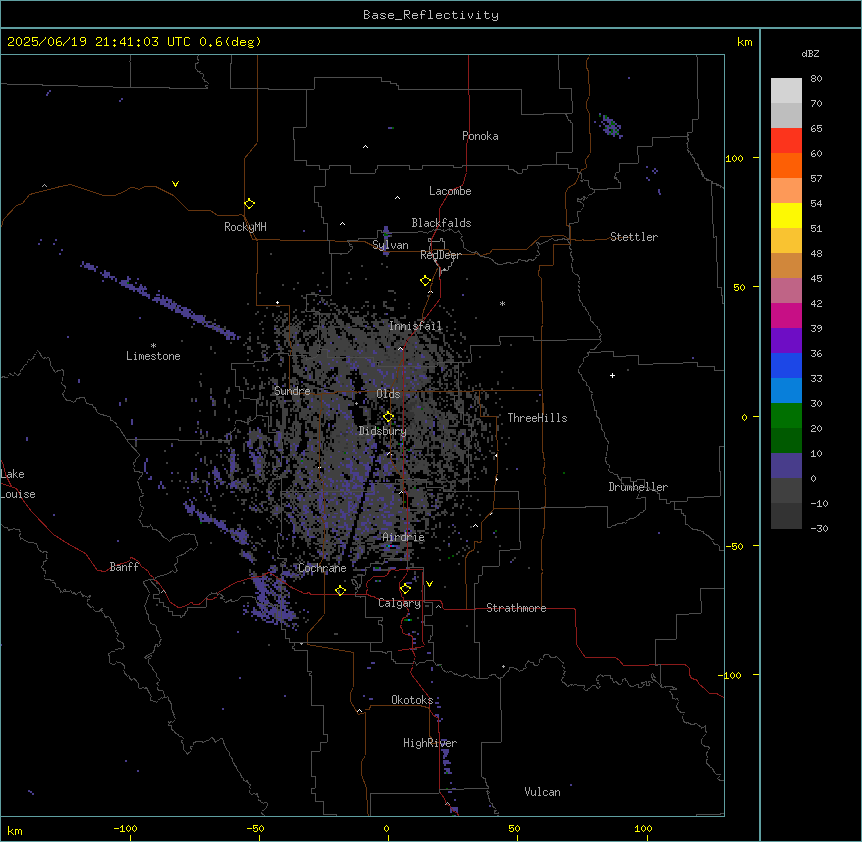
Task: Click the dBZ legend heading
Action: point(810,54)
